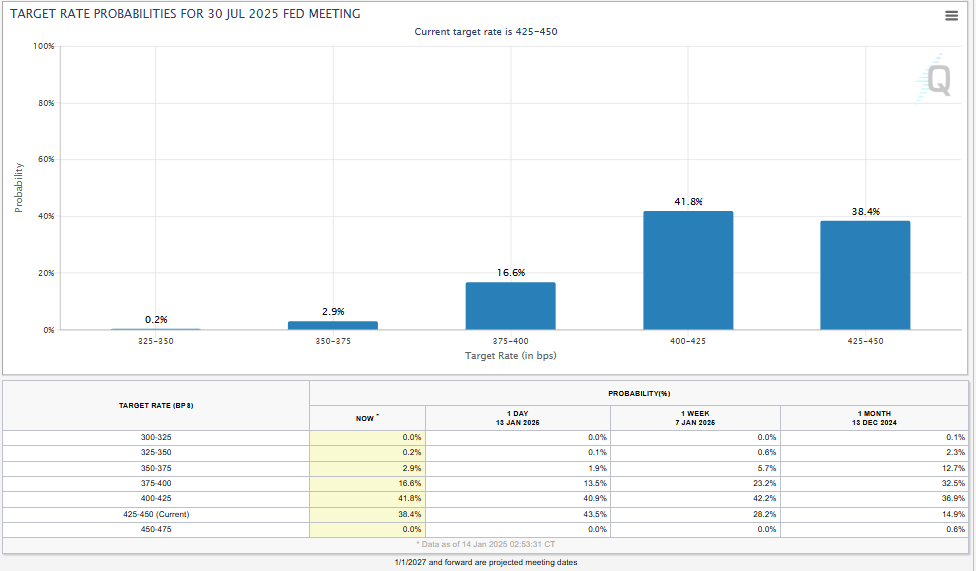Select the 425-450 (Current) table row label
The image size is (976, 571).
[156, 514]
